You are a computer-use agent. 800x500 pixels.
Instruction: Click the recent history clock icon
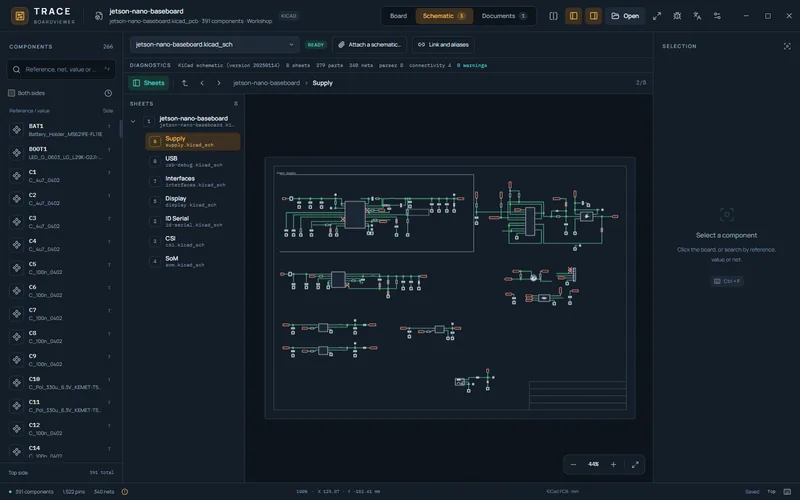tap(108, 93)
